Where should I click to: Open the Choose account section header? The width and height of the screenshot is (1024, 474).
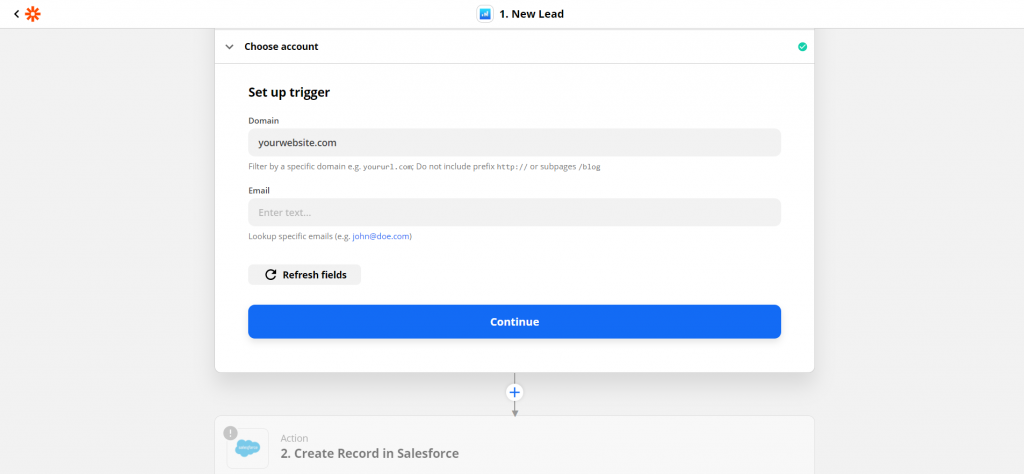click(x=515, y=46)
